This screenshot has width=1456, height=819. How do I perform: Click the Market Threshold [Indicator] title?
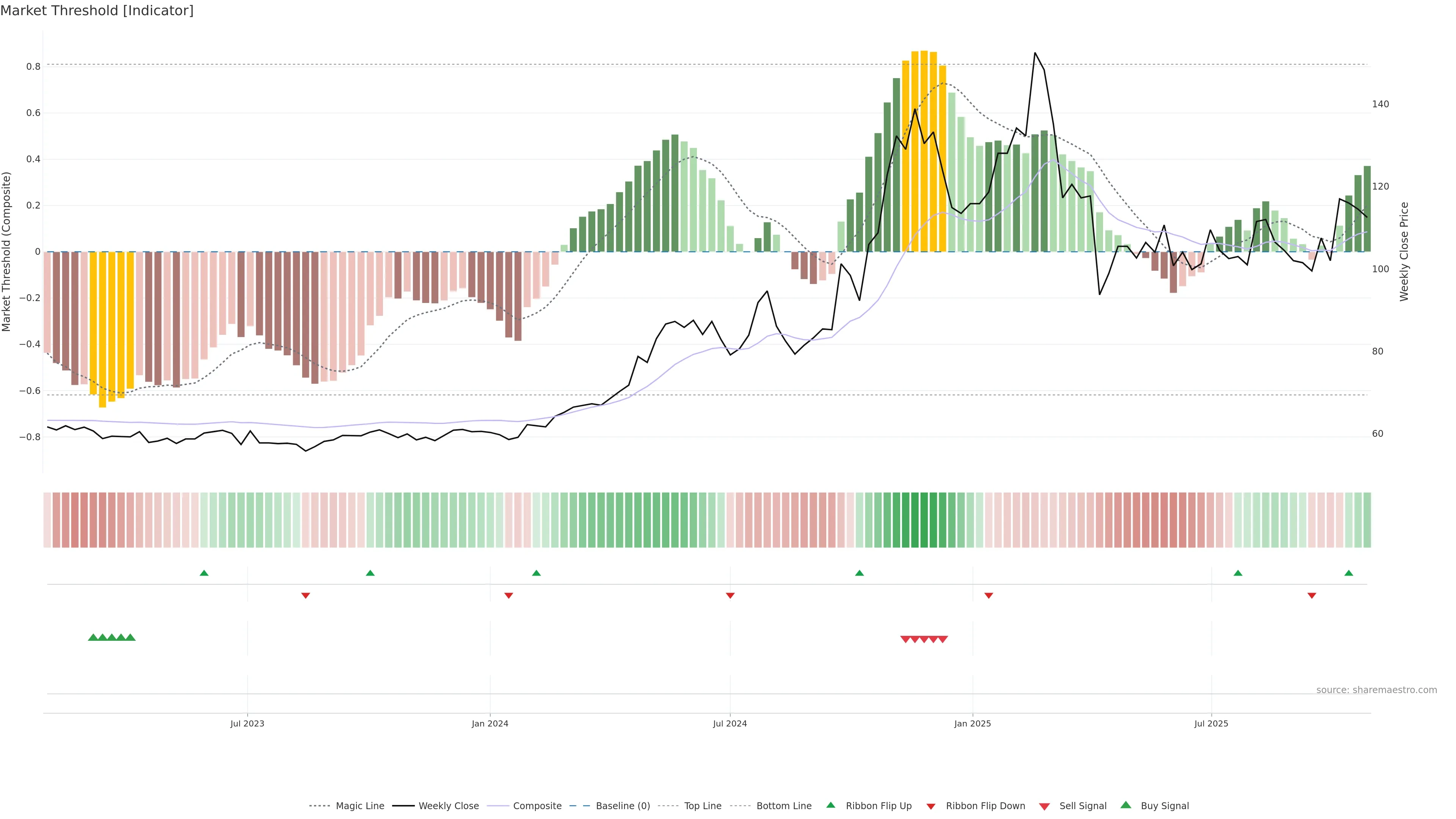click(x=97, y=11)
